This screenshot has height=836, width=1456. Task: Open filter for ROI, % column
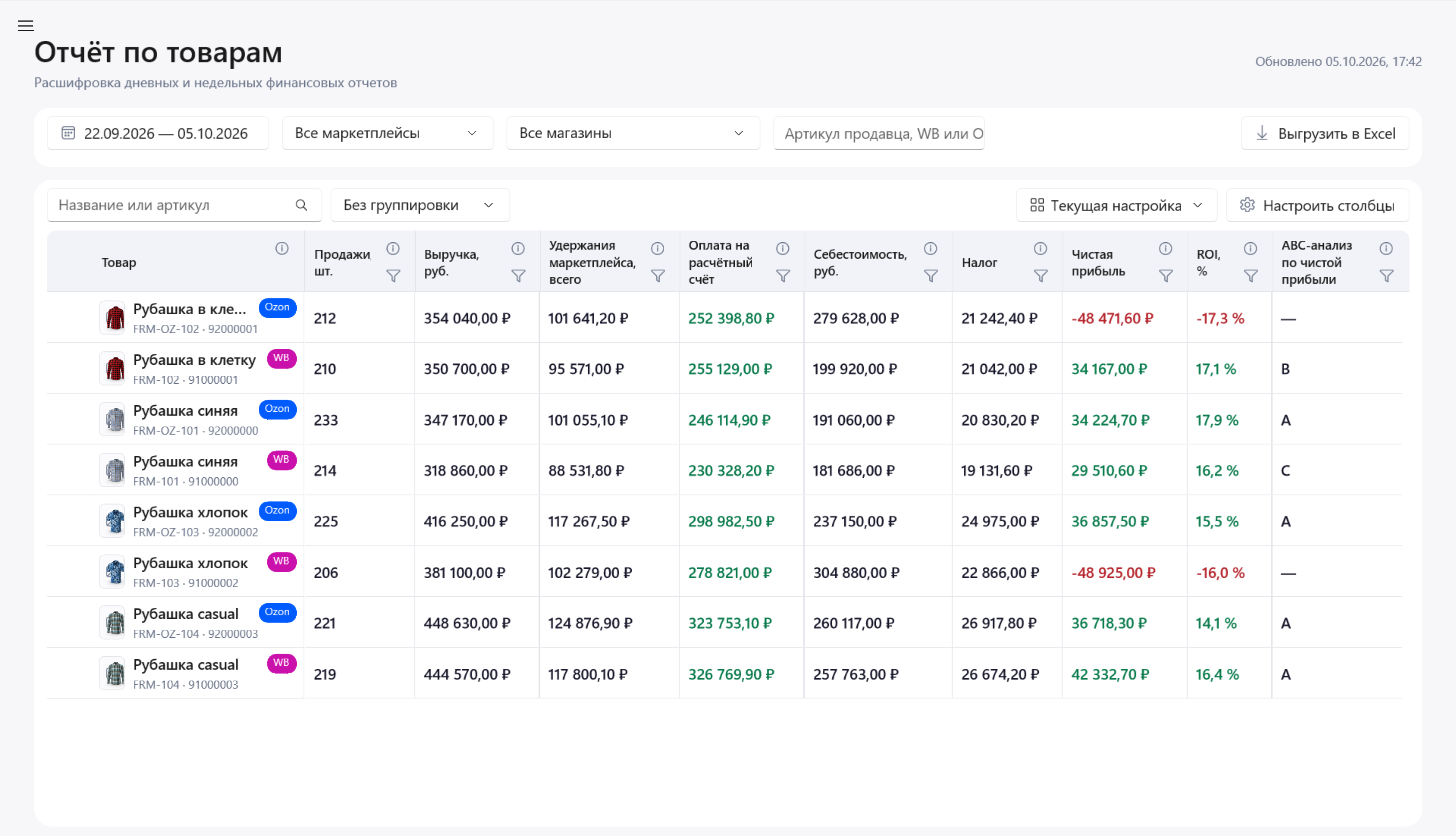click(x=1251, y=276)
